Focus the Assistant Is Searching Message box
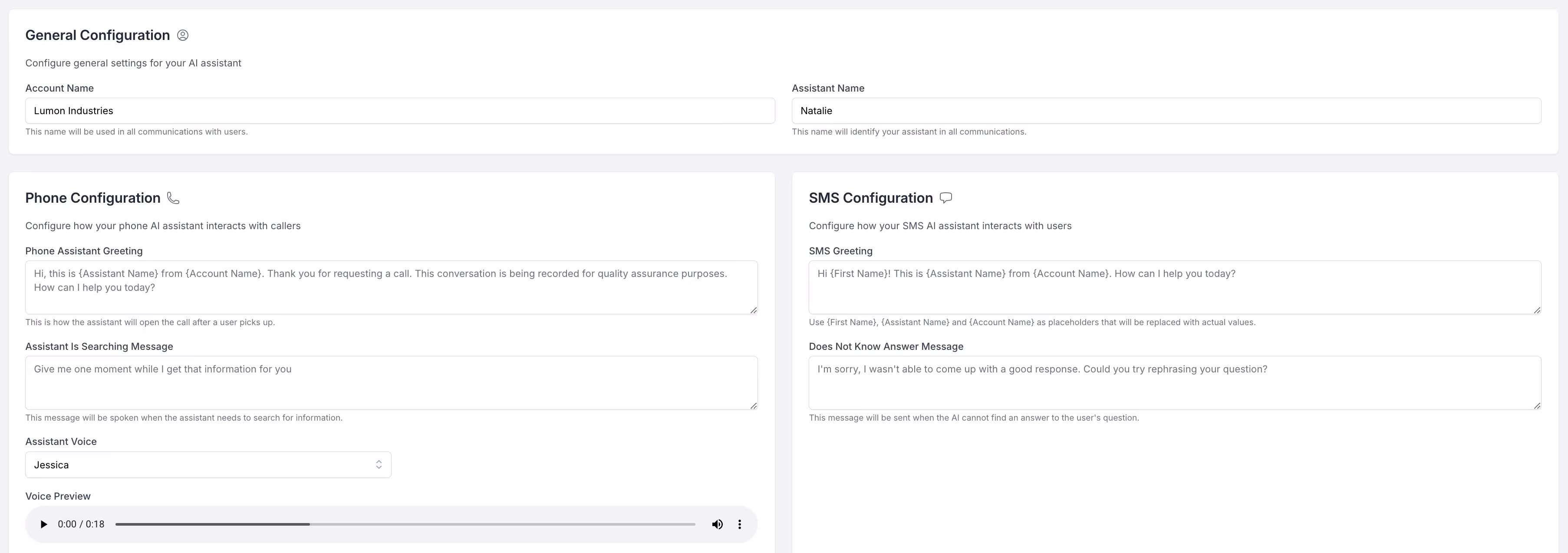Screen dimensions: 1568x553 coord(391,383)
